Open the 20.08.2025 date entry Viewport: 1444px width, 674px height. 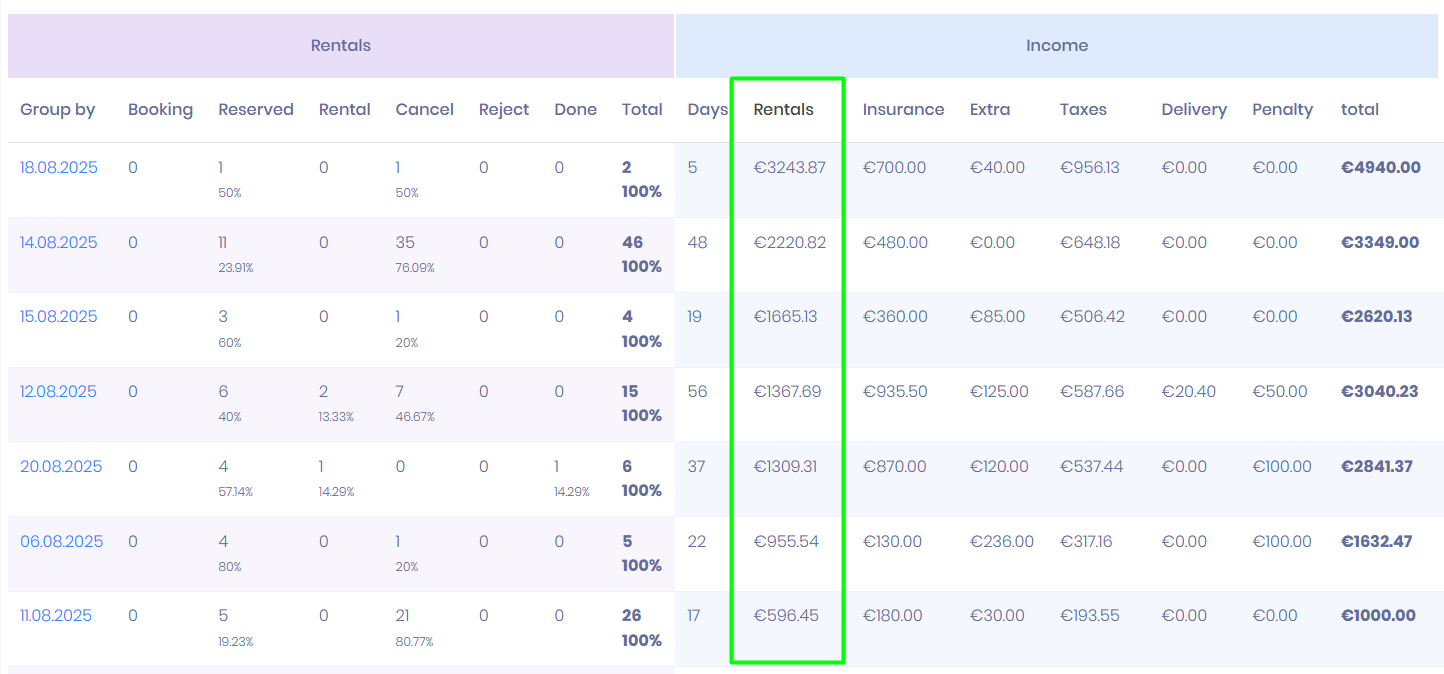(x=61, y=467)
